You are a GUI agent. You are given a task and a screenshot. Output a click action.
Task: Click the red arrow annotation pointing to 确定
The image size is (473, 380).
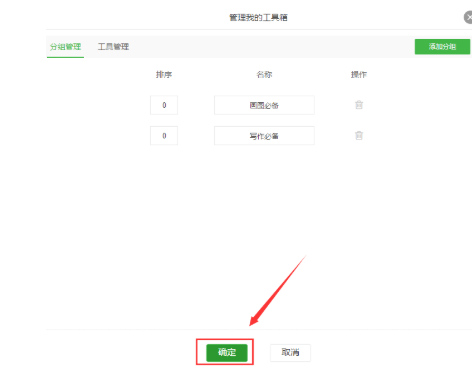tap(278, 290)
